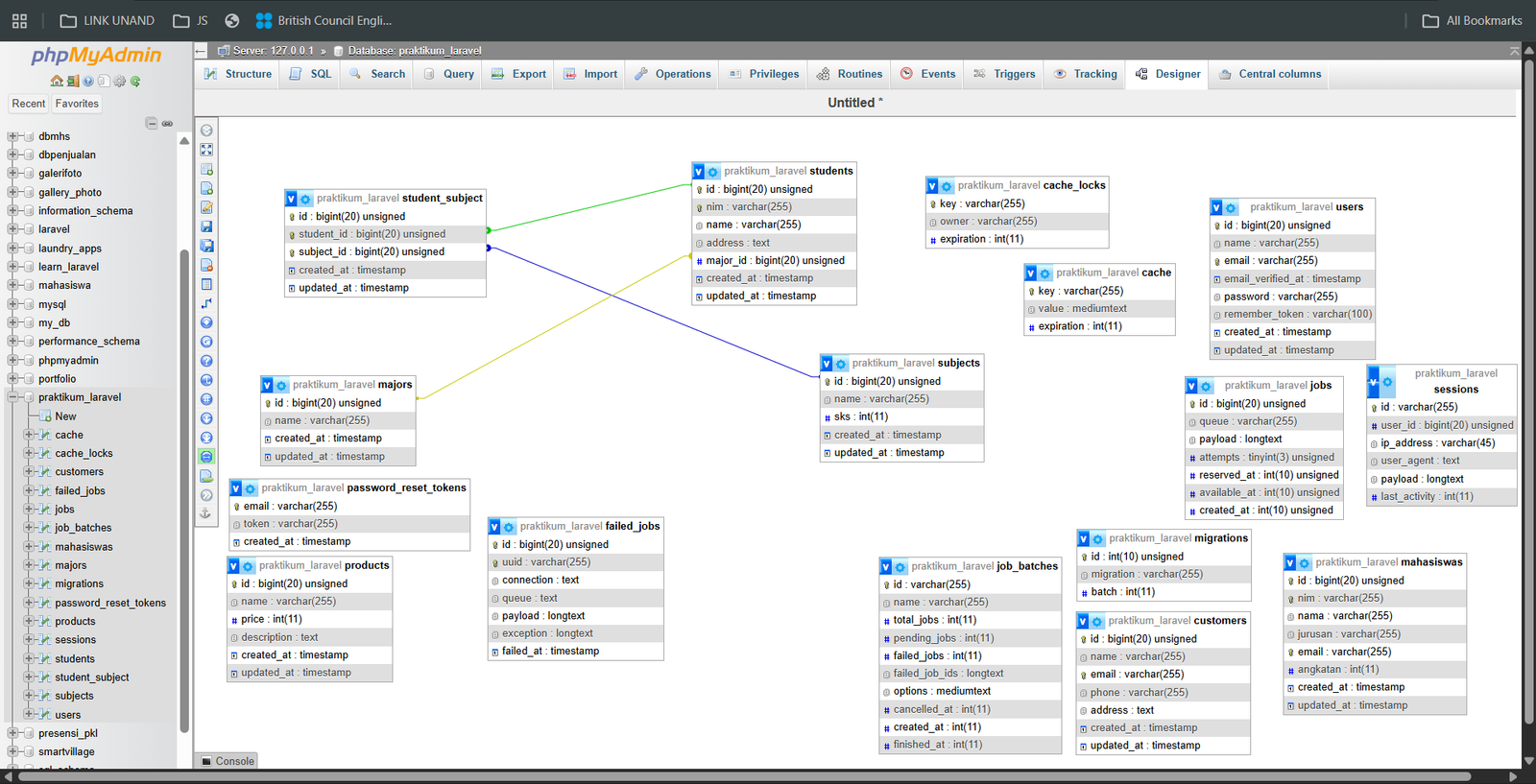Toggle the V box on majors table

tap(267, 385)
